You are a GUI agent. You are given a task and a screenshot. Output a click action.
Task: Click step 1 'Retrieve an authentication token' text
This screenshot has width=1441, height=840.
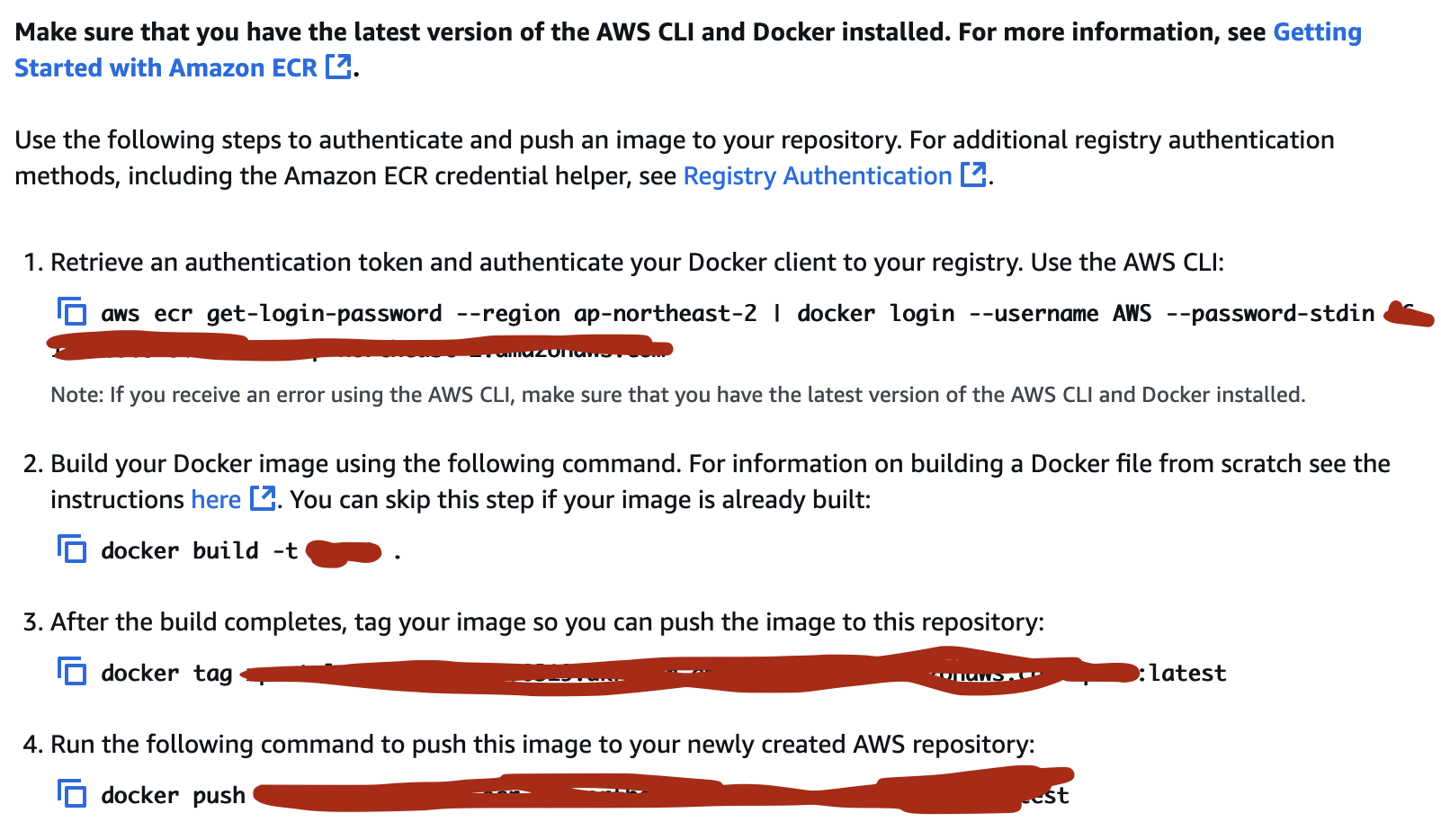click(x=637, y=263)
